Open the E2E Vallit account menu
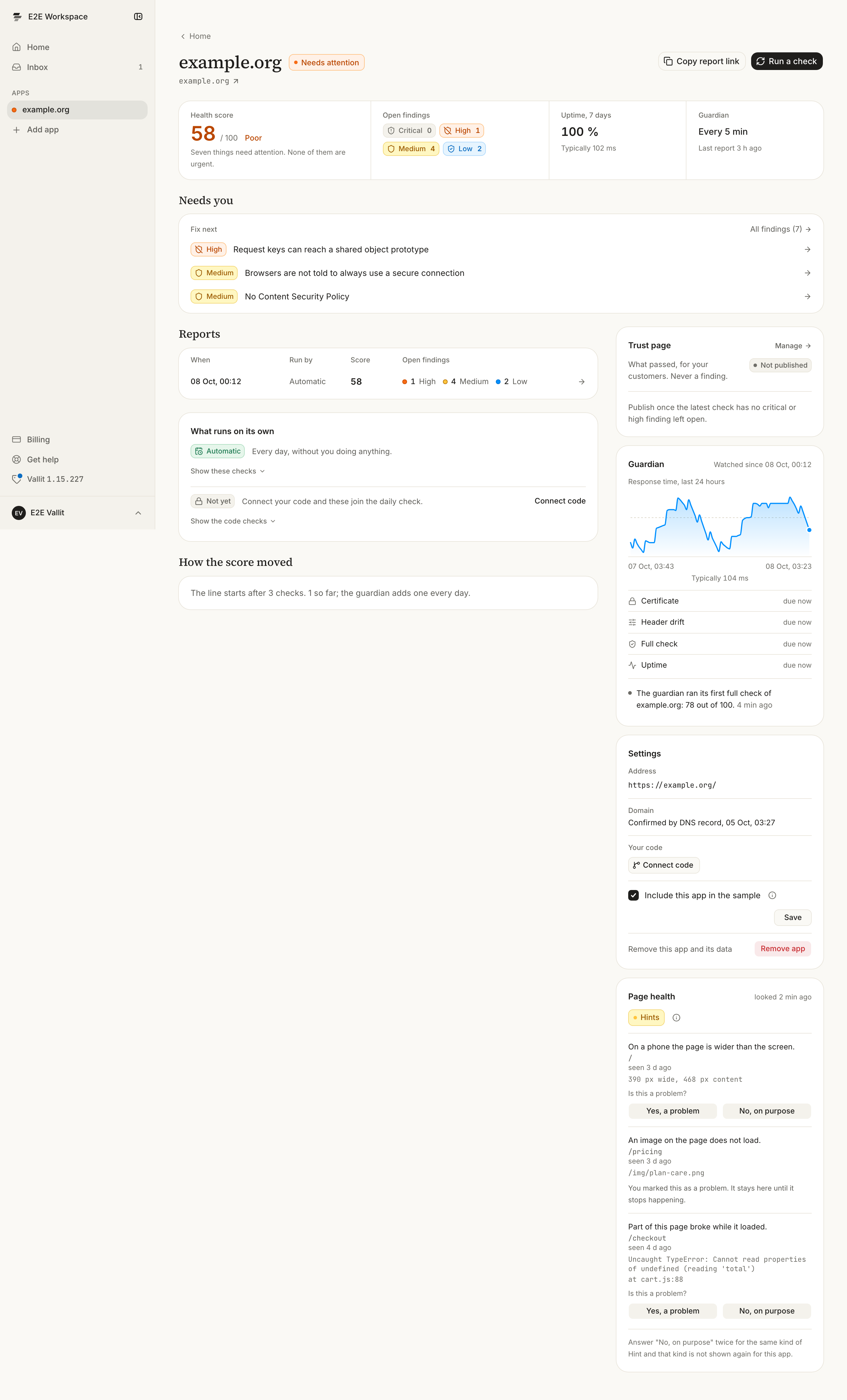Viewport: 847px width, 1400px height. pyautogui.click(x=77, y=513)
